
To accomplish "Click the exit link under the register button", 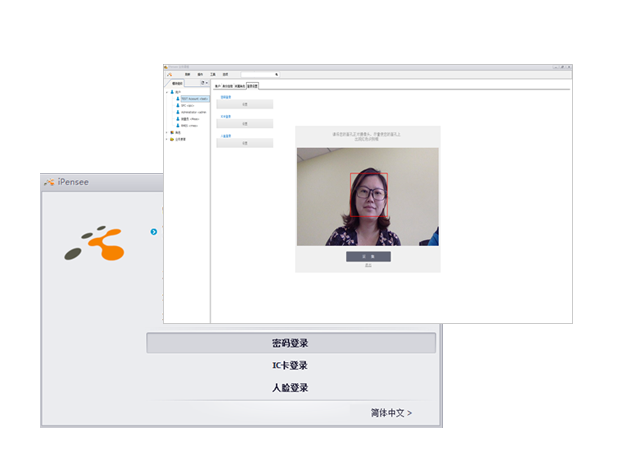I will (367, 265).
